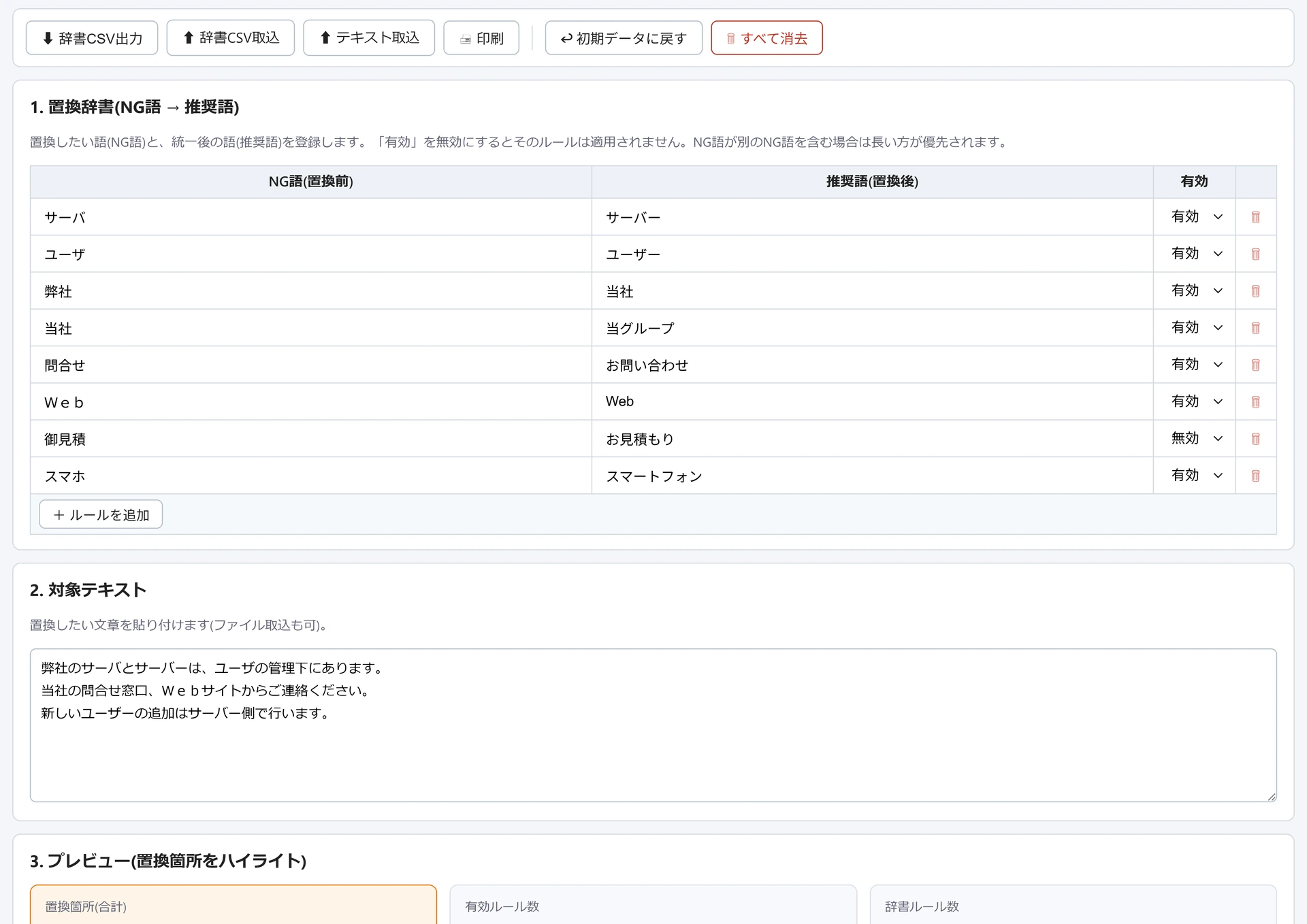The width and height of the screenshot is (1307, 924).
Task: Delete the Ｗｅｂ rule with its trash icon
Action: pyautogui.click(x=1255, y=402)
